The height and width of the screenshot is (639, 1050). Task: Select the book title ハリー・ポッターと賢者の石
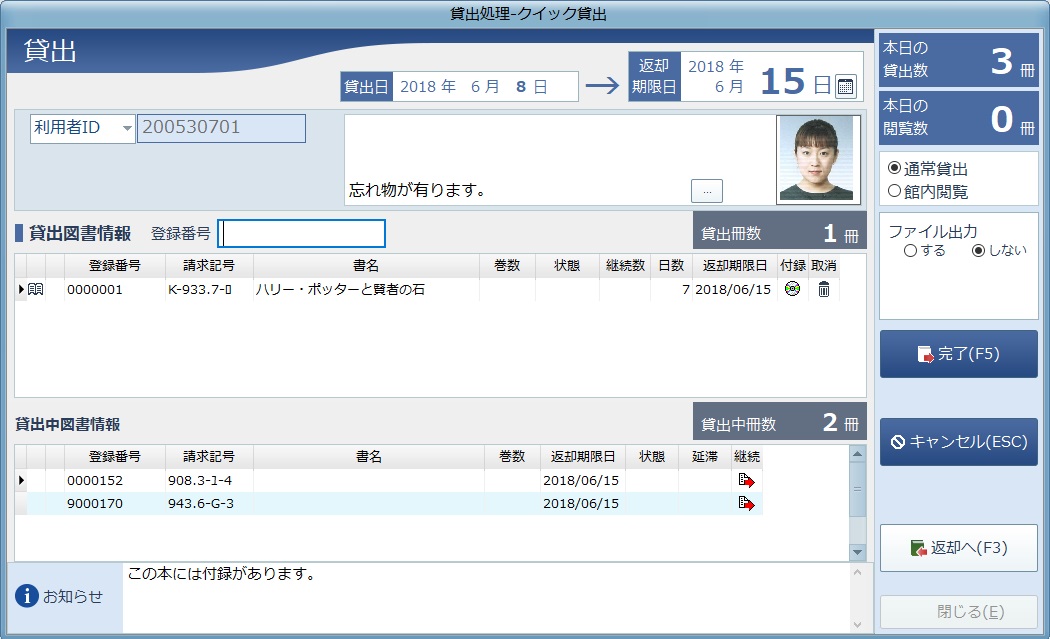340,289
